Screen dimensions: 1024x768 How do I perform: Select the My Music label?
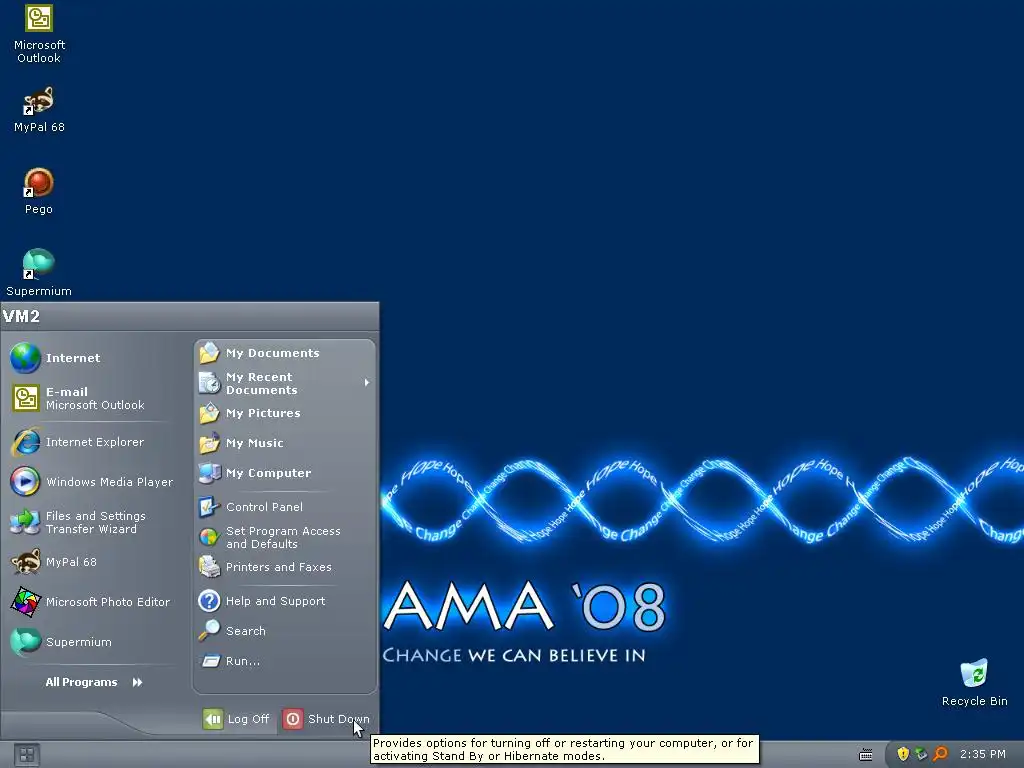(255, 443)
